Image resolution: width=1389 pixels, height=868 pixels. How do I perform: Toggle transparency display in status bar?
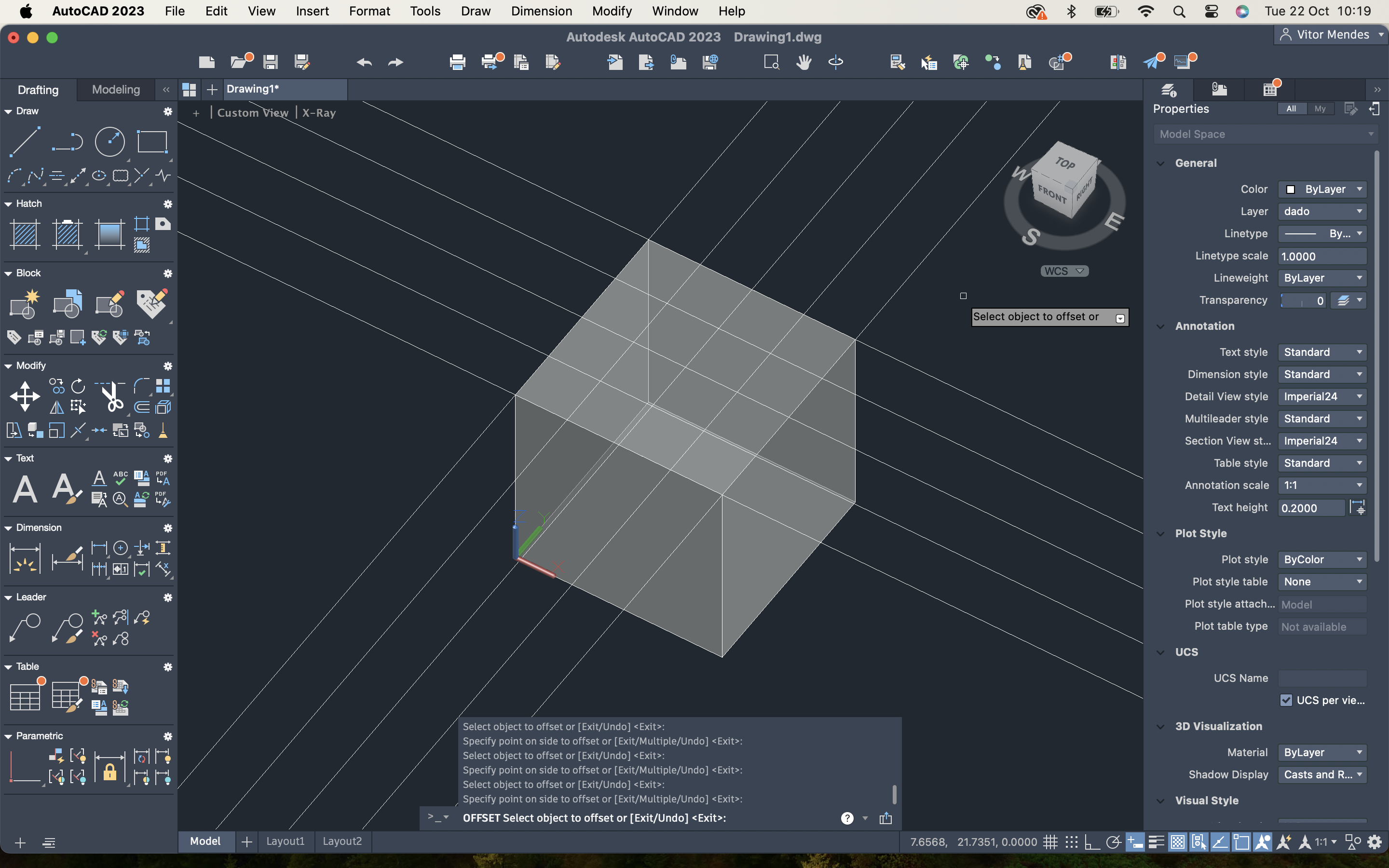1177,842
